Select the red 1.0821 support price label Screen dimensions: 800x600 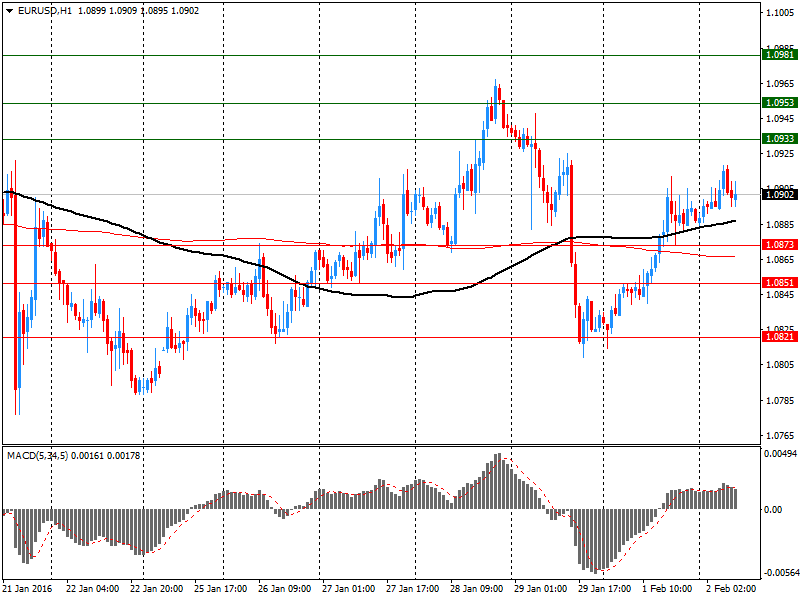(x=780, y=337)
